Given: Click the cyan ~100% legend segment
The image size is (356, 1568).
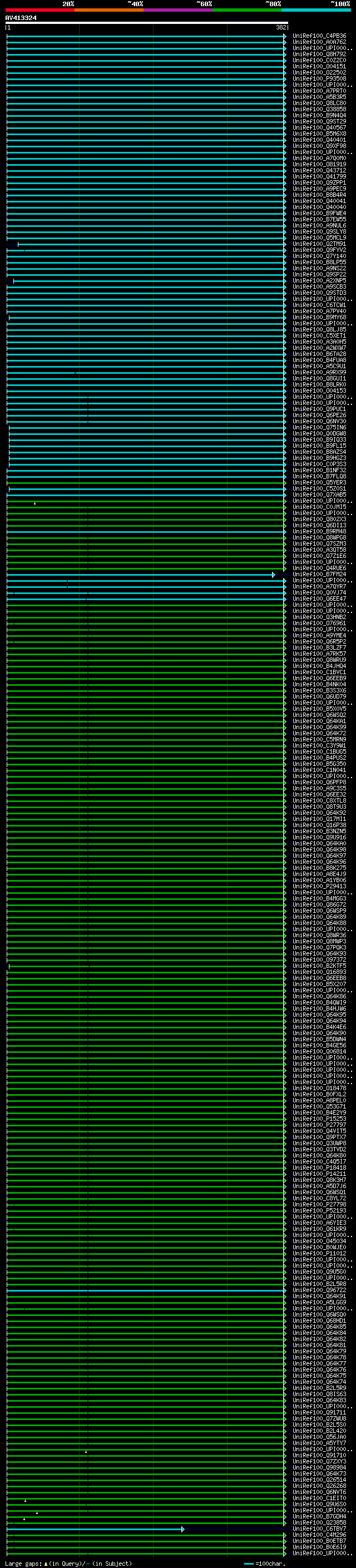Looking at the screenshot, I should [316, 10].
